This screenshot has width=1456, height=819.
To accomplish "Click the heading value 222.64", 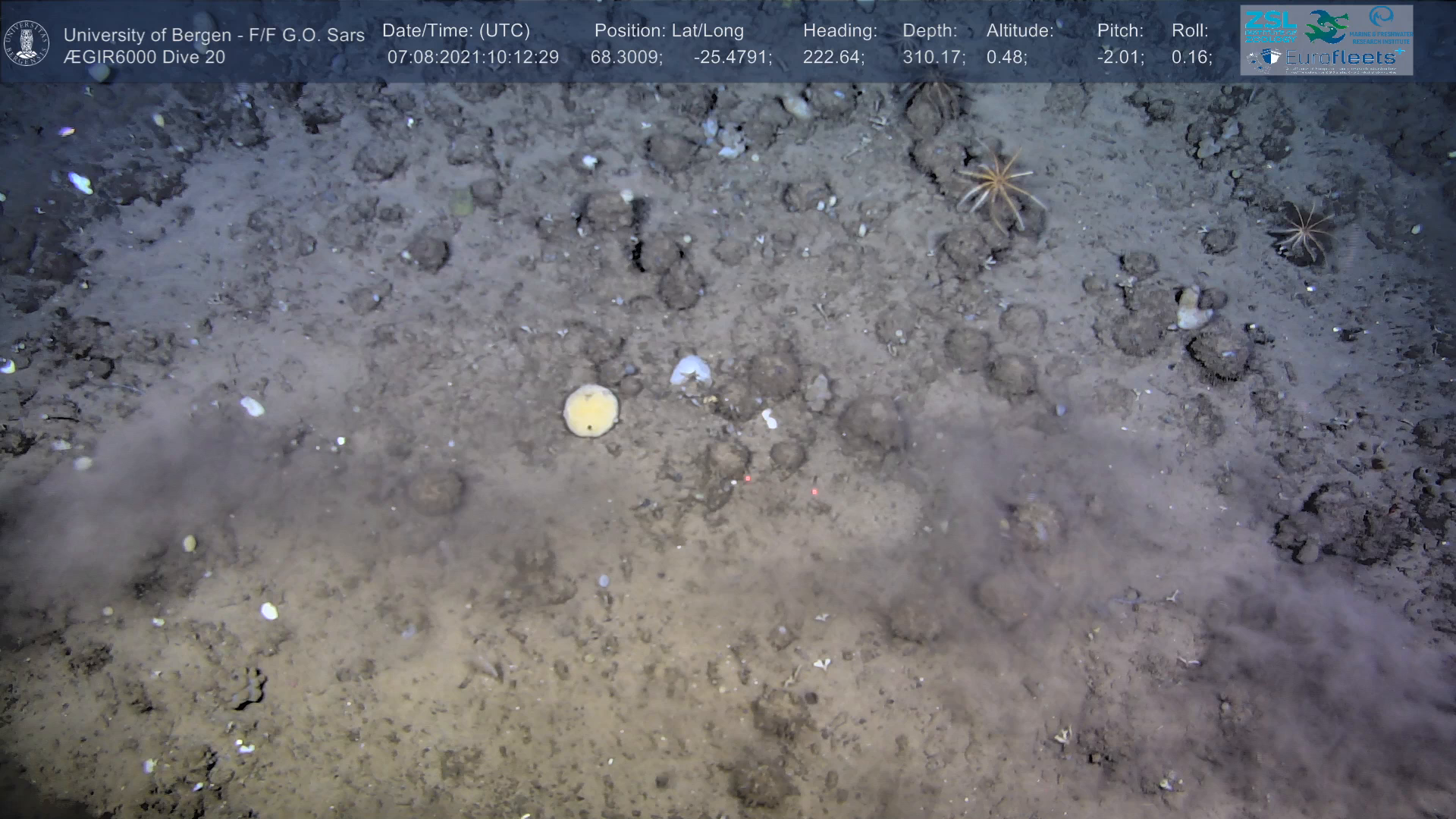I will tap(833, 58).
